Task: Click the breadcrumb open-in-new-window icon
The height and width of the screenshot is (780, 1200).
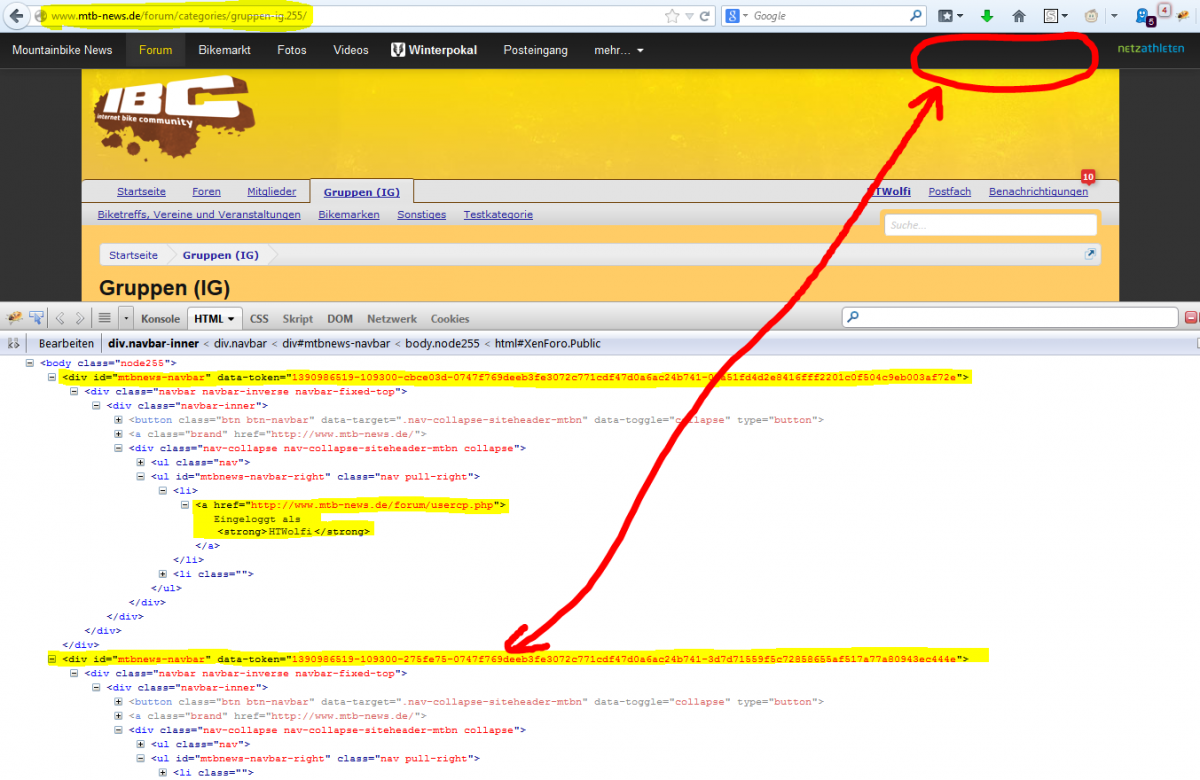Action: click(x=1091, y=254)
